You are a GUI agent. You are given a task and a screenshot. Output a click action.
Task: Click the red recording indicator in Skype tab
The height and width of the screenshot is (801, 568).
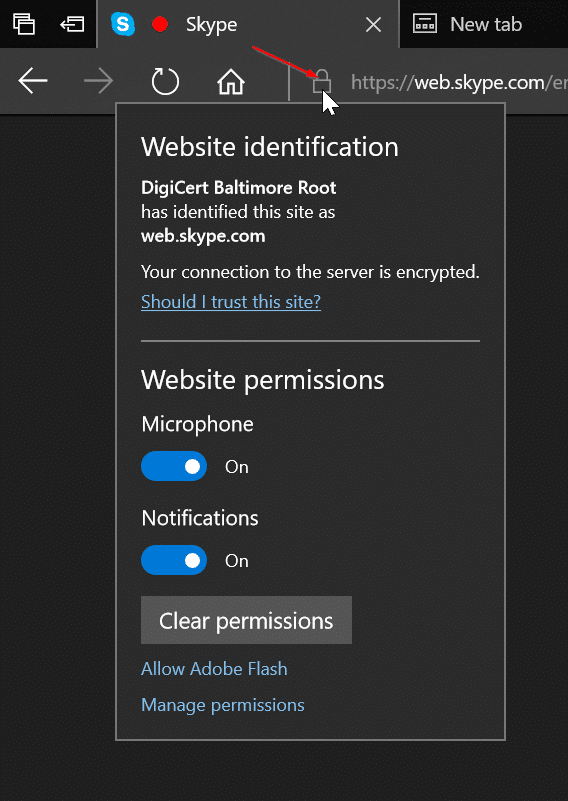click(x=160, y=24)
